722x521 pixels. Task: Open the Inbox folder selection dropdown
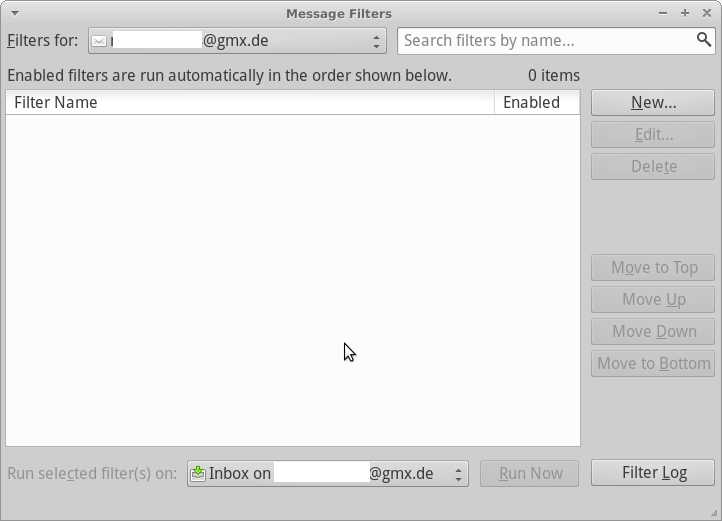pos(328,474)
